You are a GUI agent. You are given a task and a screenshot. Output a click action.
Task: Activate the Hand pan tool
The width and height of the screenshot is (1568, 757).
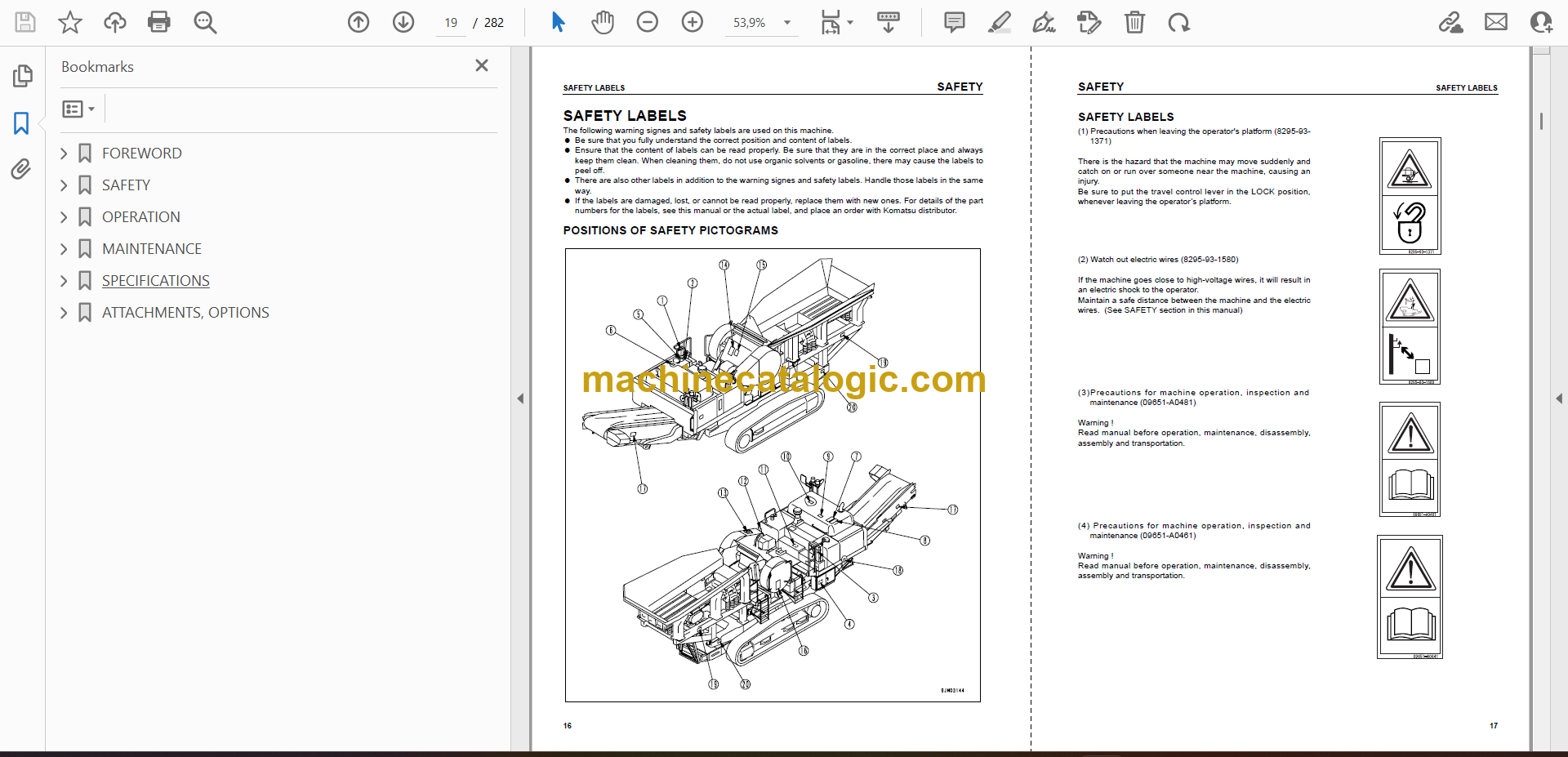603,22
